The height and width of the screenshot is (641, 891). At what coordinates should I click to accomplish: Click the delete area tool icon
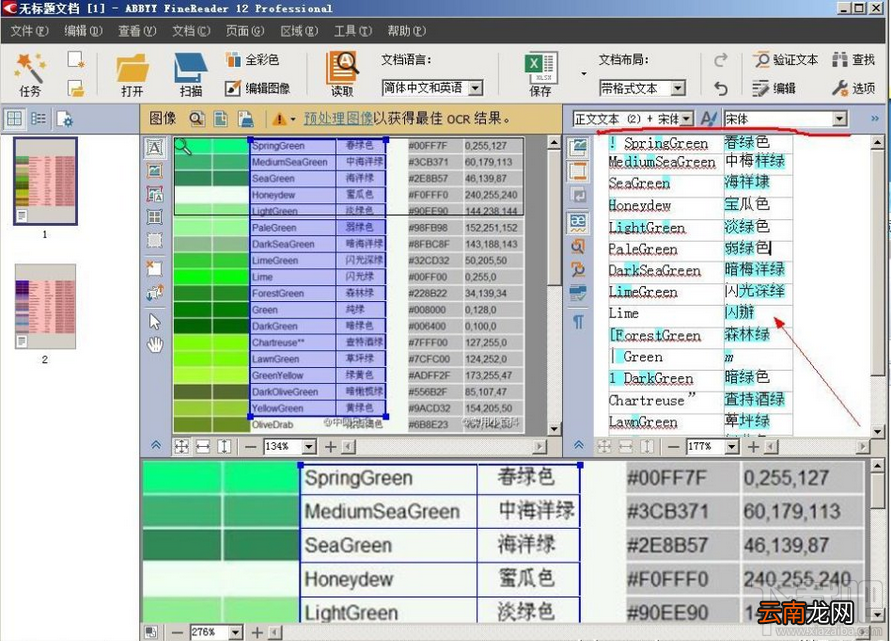(x=155, y=268)
